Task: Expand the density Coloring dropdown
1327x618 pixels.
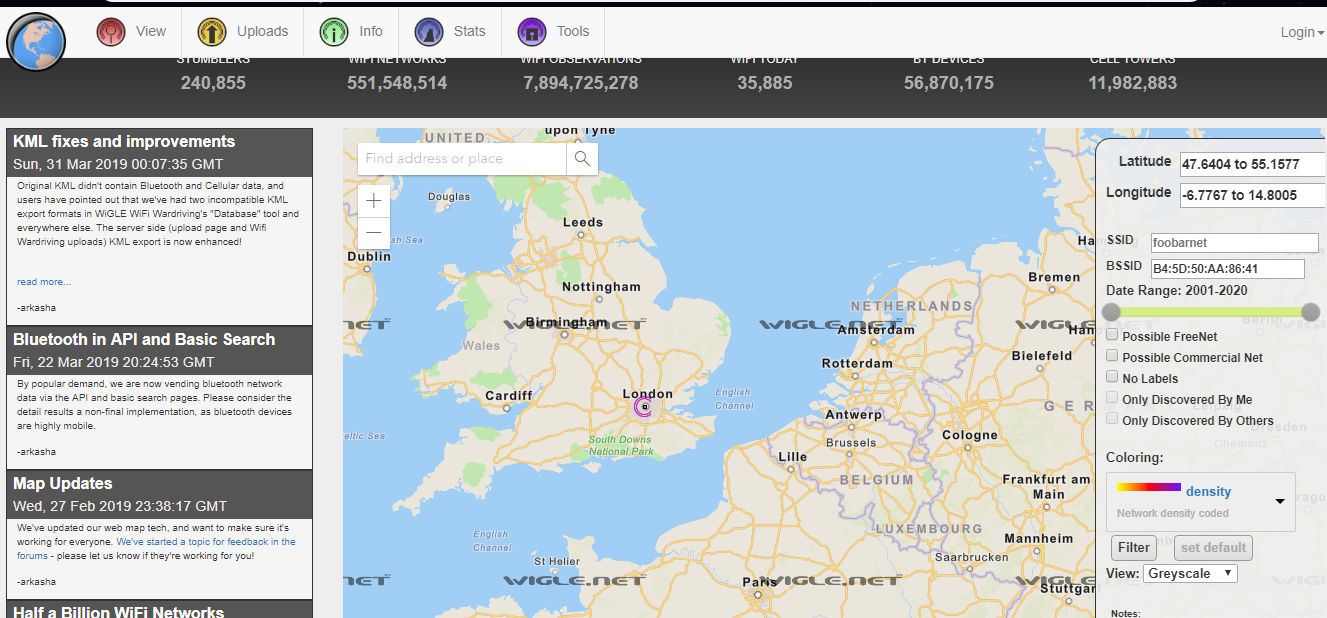Action: tap(1201, 501)
